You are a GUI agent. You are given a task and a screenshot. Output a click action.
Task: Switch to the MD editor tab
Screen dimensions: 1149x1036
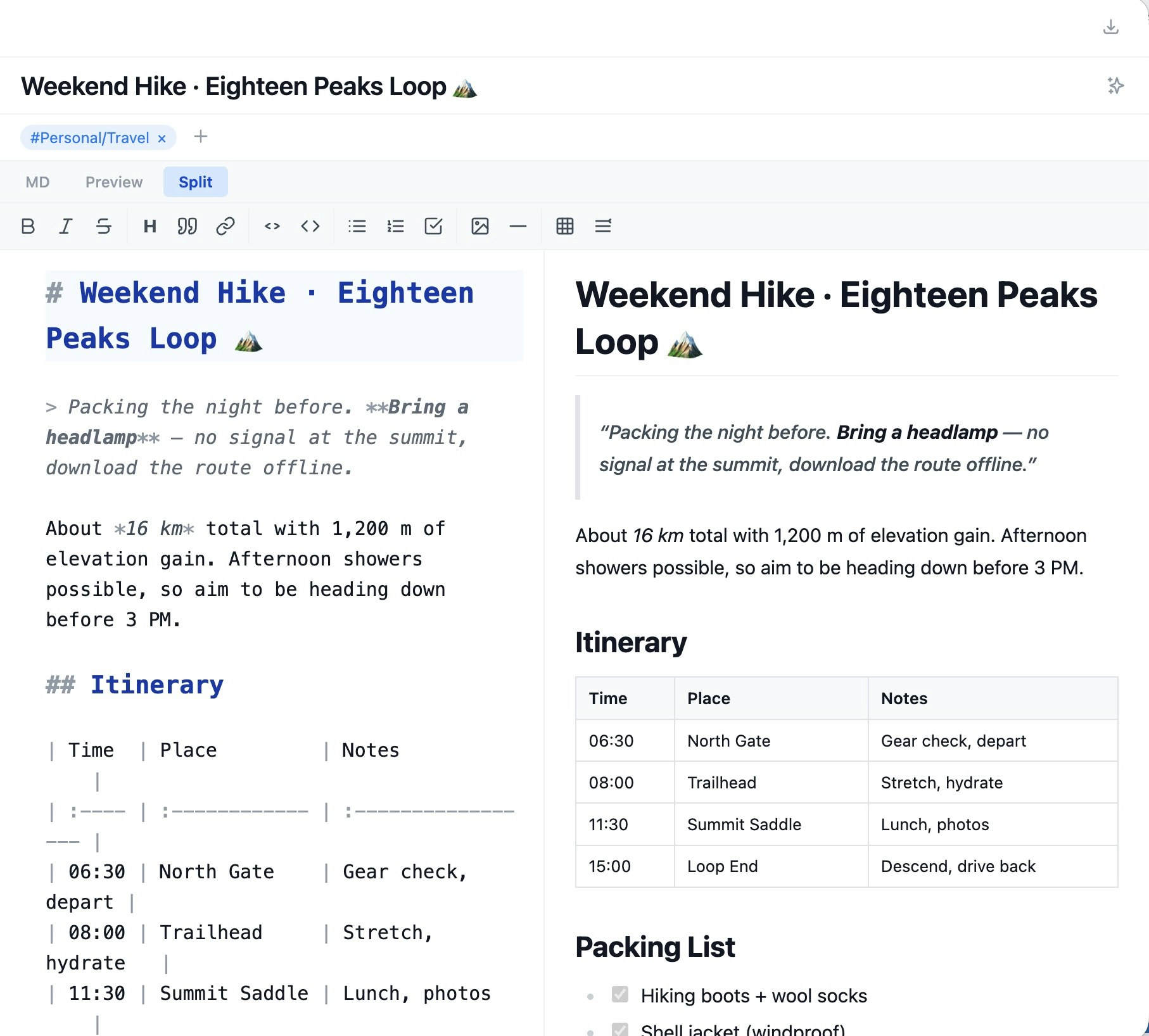tap(37, 182)
